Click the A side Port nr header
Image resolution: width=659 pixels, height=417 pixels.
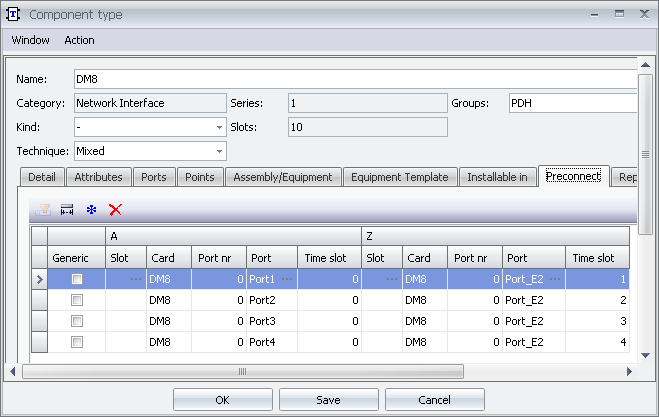219,258
